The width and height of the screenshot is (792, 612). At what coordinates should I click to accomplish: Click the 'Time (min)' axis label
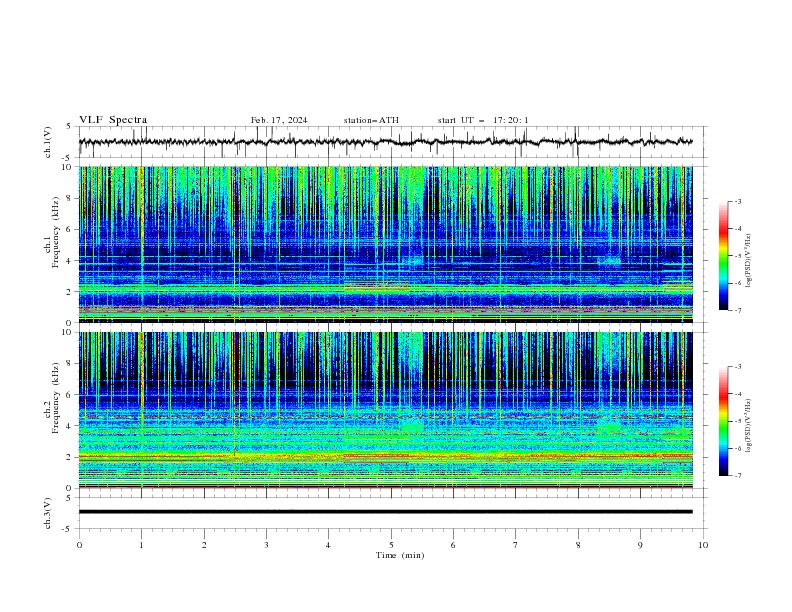click(400, 555)
